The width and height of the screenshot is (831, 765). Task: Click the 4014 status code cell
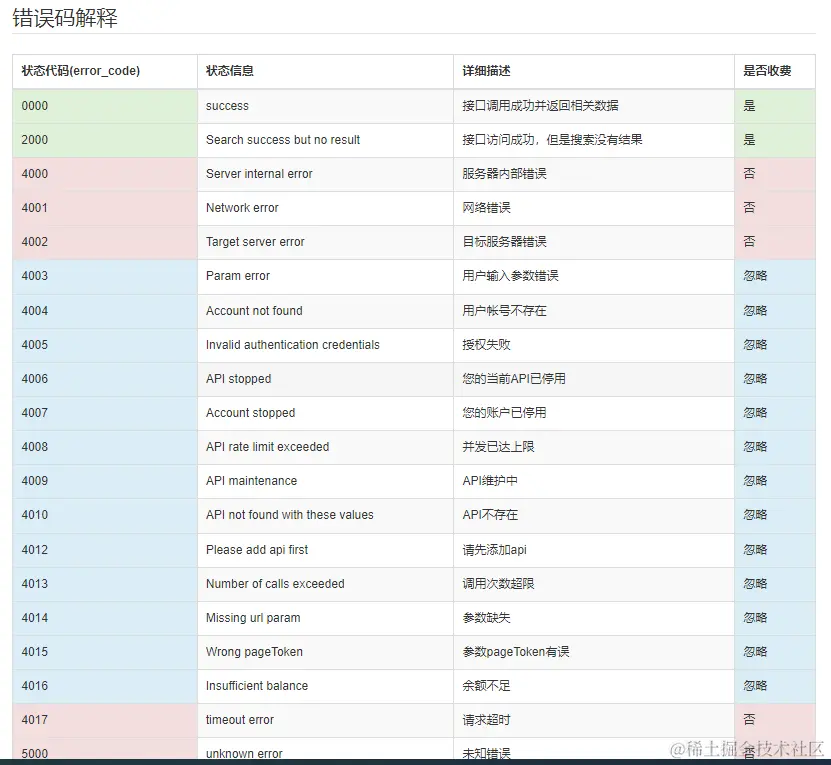coord(105,618)
